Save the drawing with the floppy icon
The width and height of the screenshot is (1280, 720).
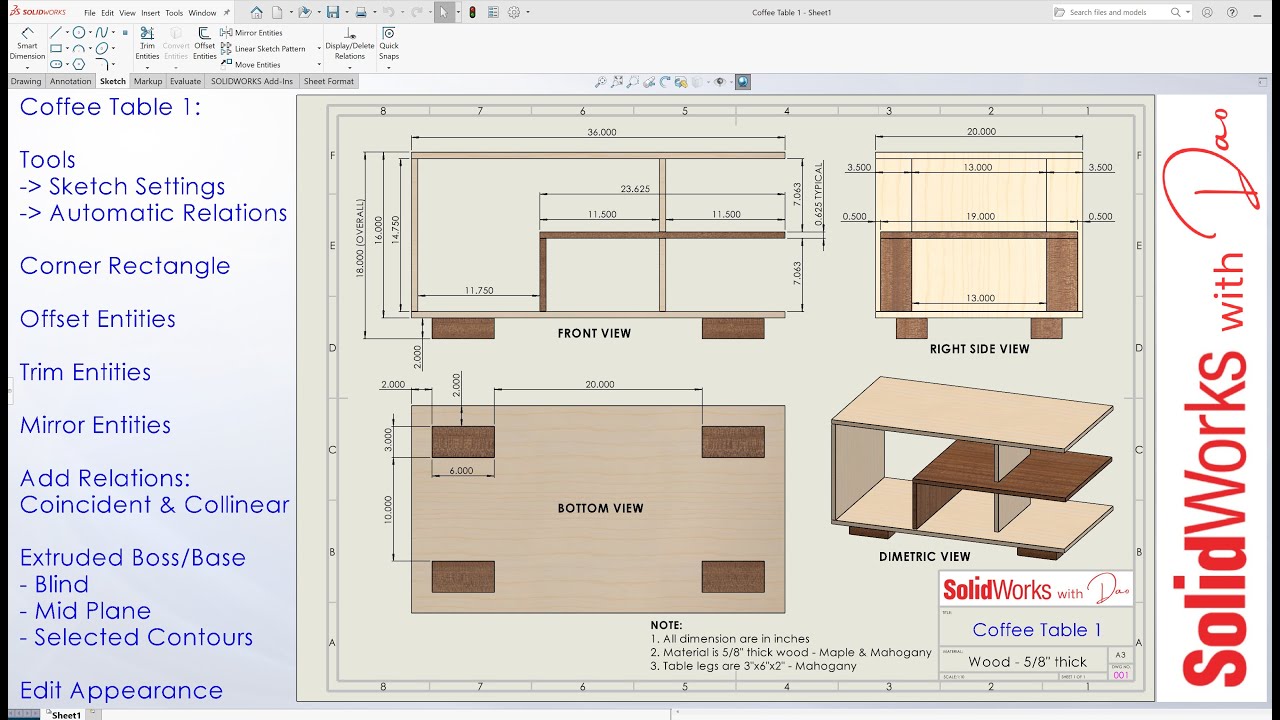333,12
